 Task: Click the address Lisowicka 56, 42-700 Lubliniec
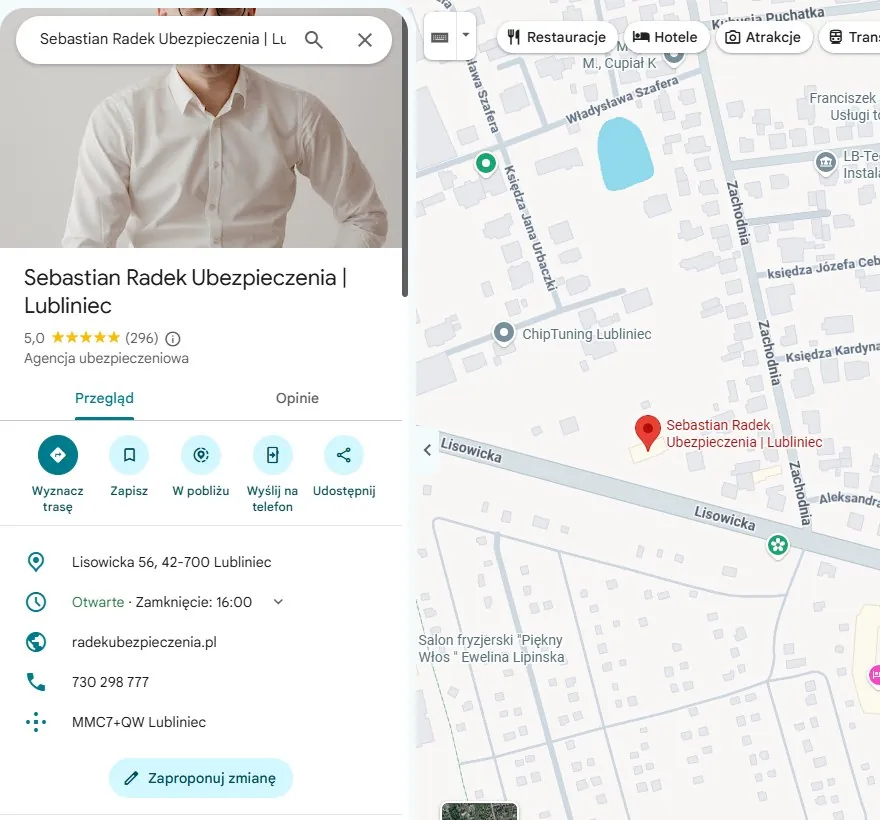[172, 562]
